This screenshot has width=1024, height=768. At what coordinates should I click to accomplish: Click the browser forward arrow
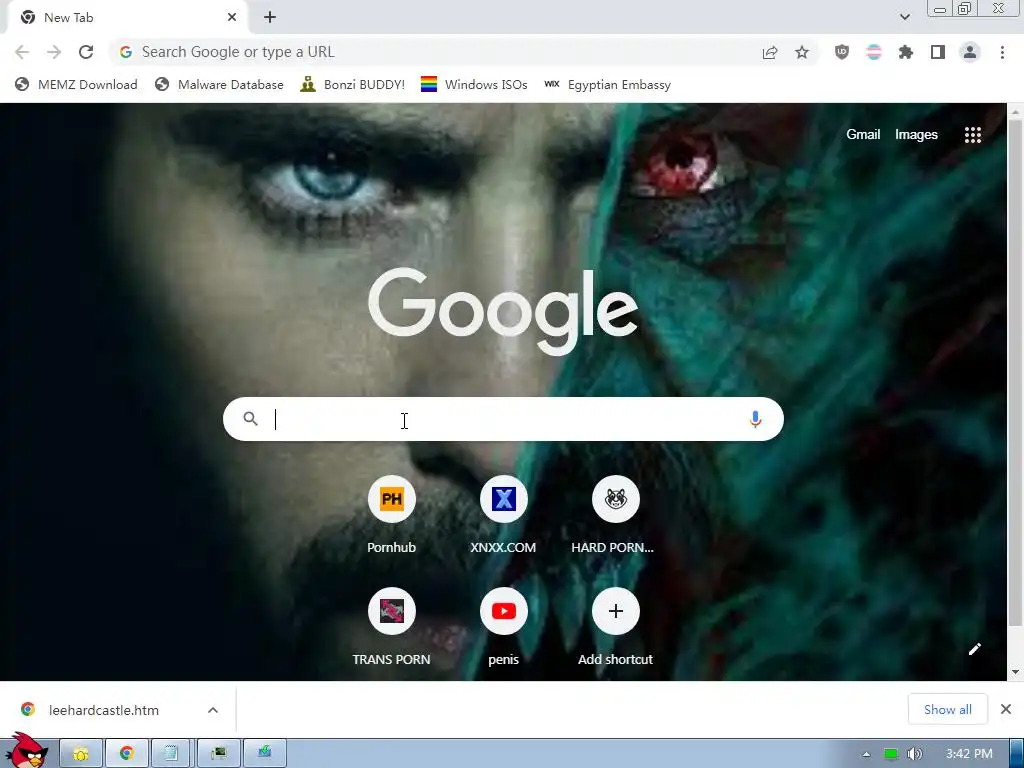pos(54,52)
